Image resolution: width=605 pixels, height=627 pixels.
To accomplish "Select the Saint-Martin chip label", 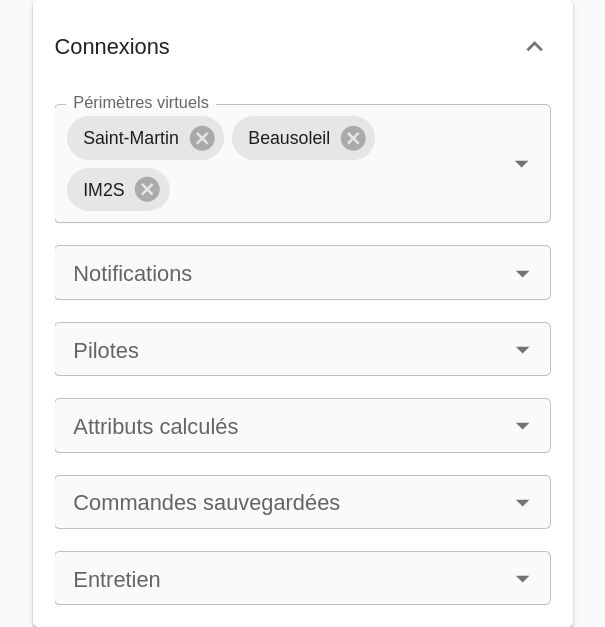I will point(131,138).
